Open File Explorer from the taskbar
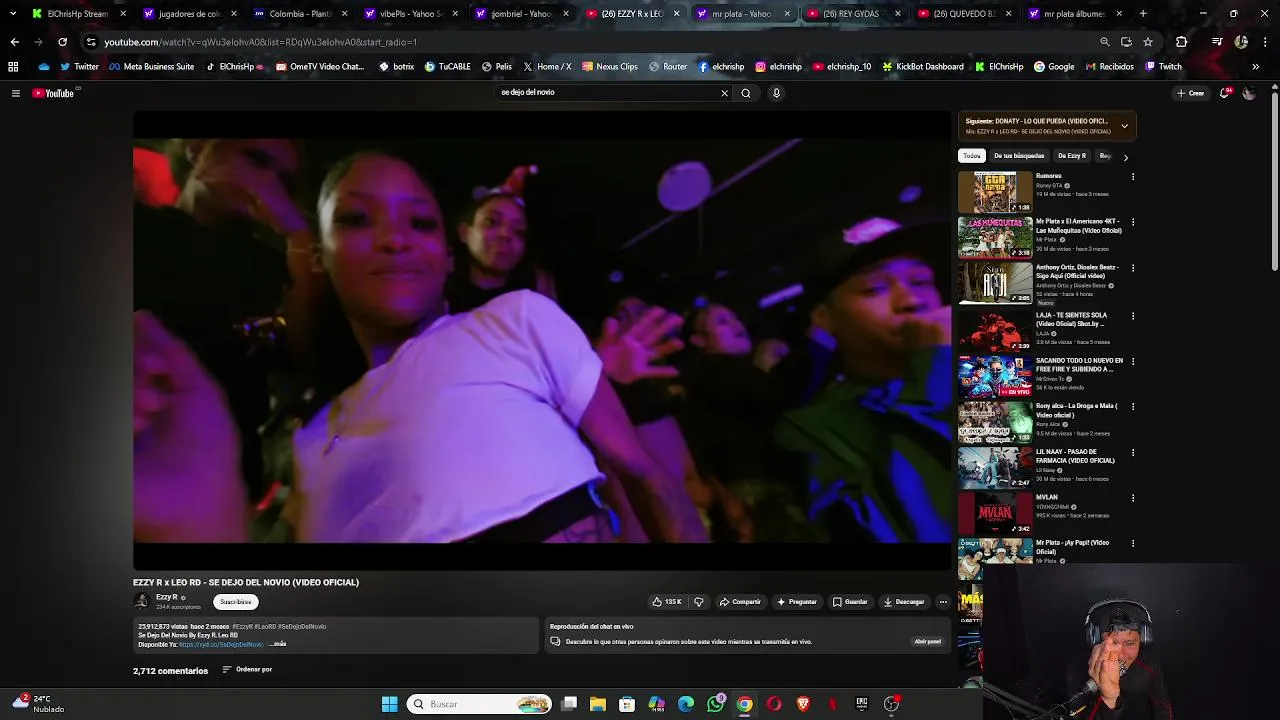Viewport: 1280px width, 720px height. click(x=598, y=704)
